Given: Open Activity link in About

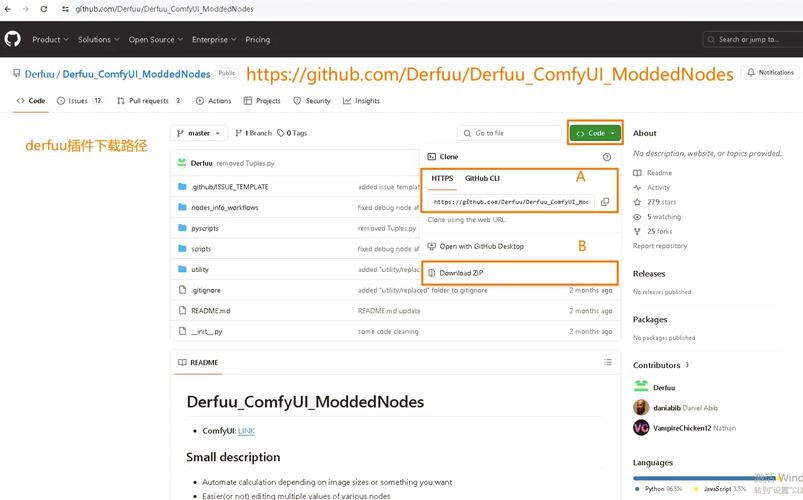Looking at the screenshot, I should (658, 188).
